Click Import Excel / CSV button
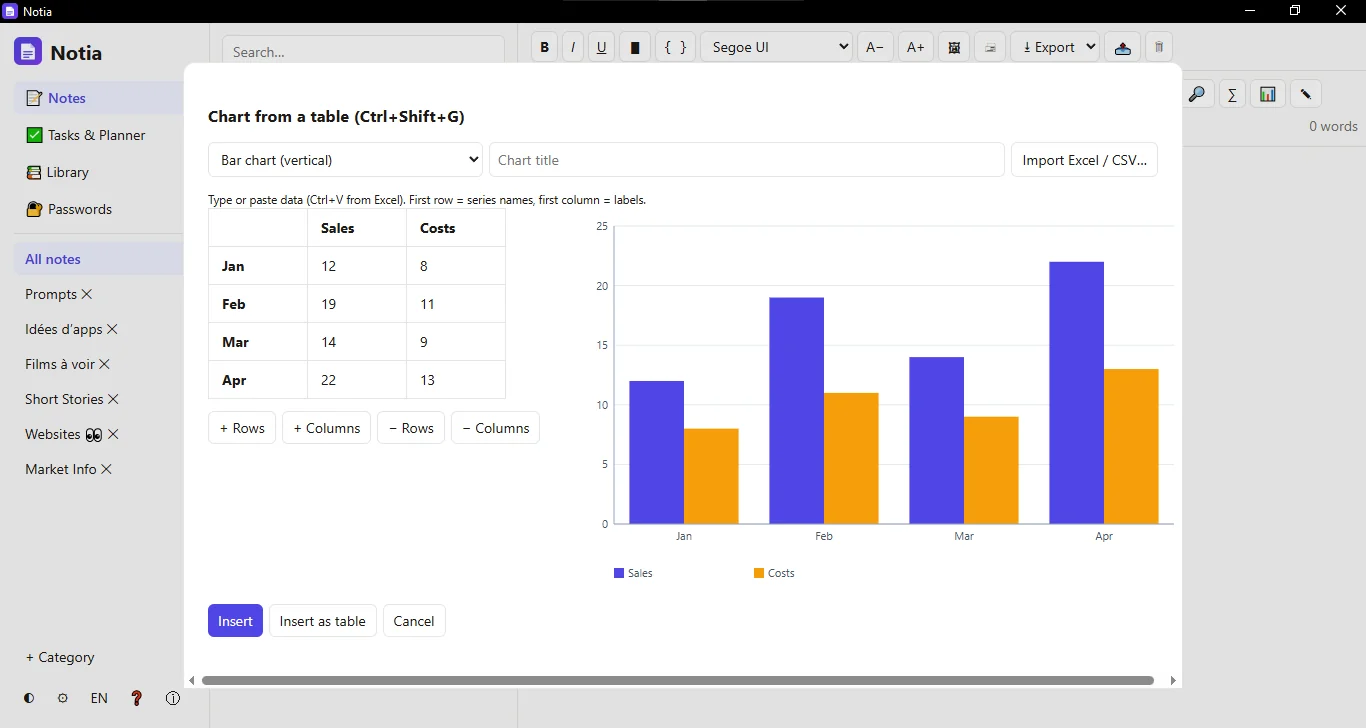 pos(1084,160)
